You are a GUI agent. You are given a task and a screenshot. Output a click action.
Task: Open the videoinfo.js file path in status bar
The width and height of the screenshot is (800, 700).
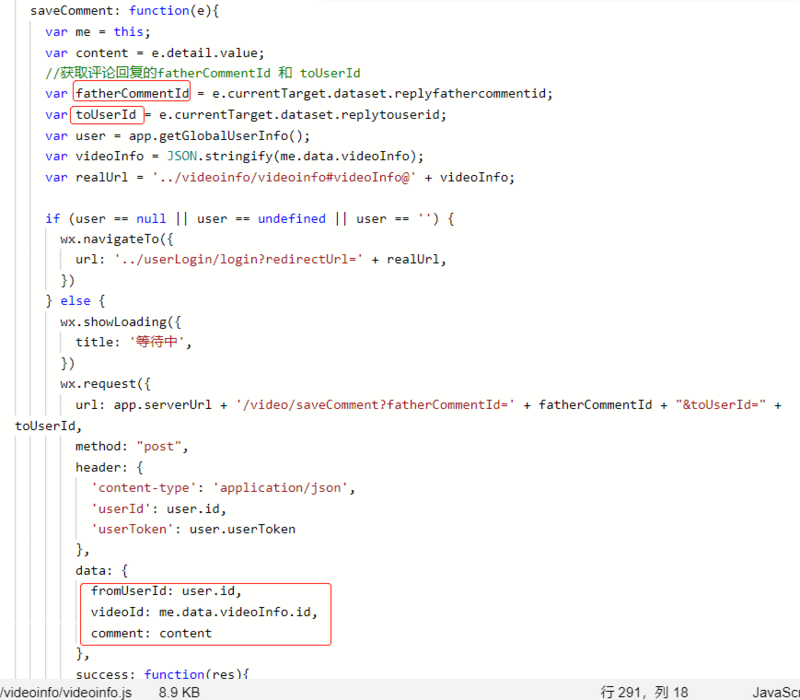[x=60, y=691]
